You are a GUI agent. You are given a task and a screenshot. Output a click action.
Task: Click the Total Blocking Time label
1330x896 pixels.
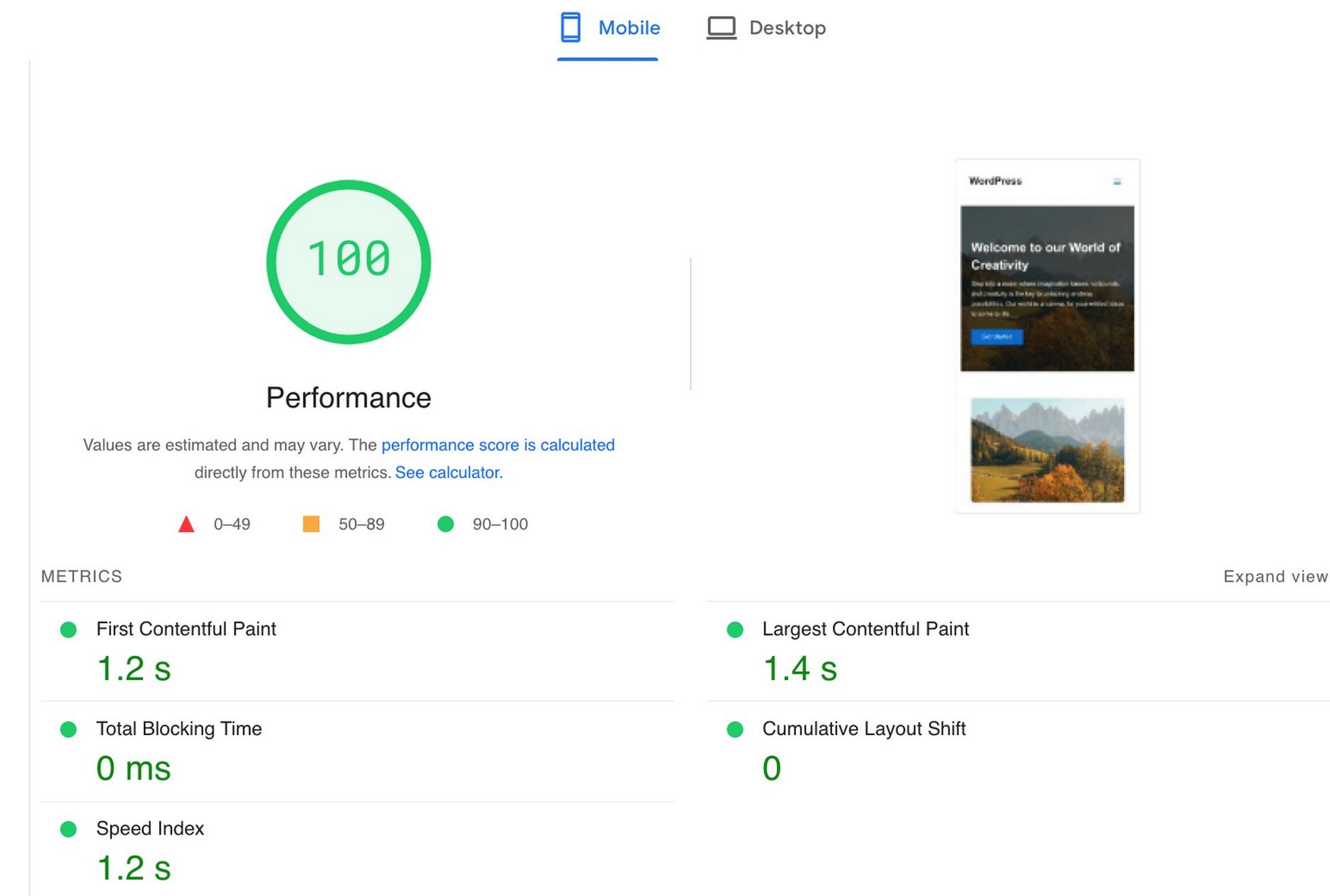[179, 728]
